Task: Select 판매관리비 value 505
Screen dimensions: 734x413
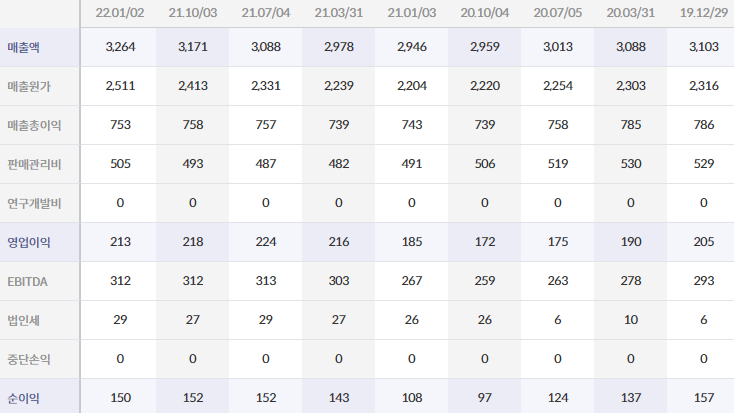Action: 120,163
